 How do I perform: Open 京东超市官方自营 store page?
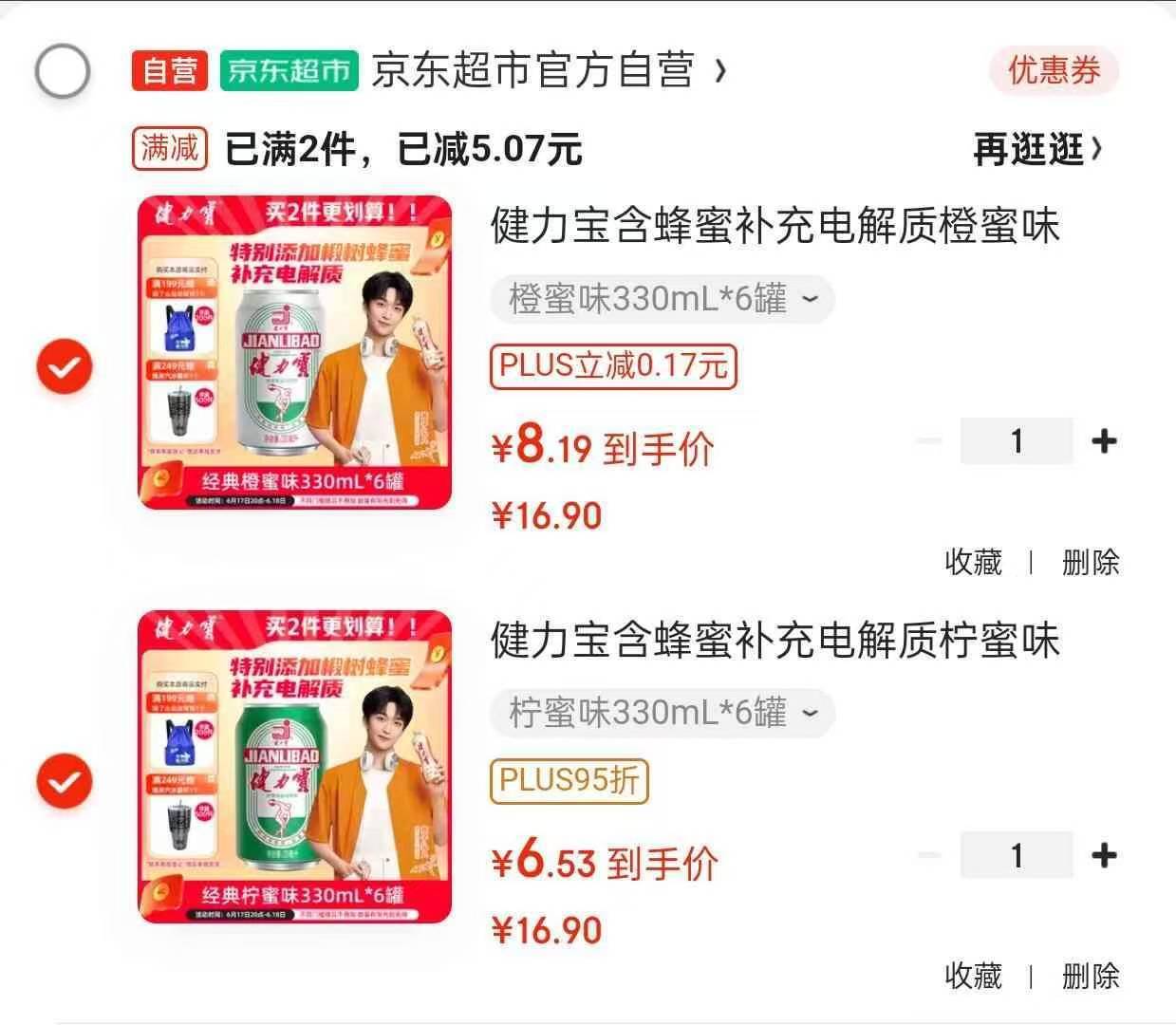pos(549,71)
